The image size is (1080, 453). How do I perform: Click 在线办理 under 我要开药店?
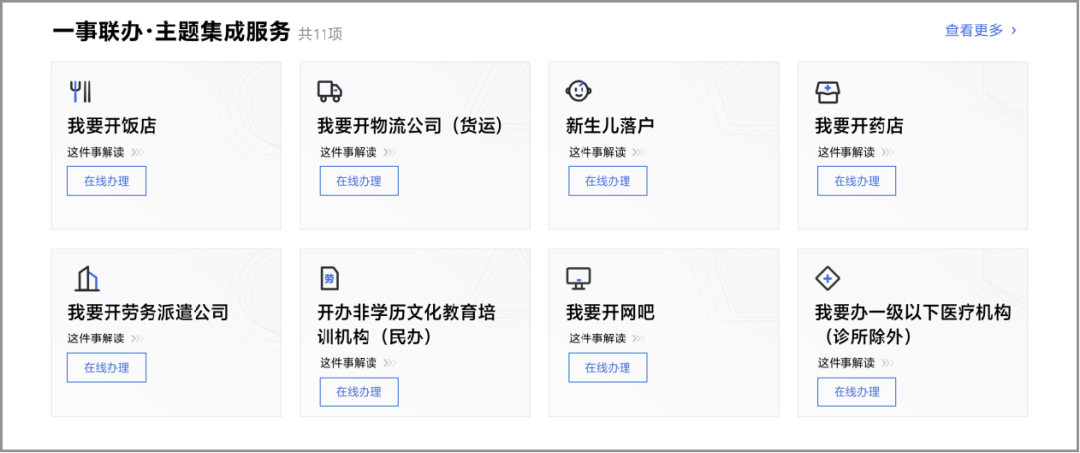(x=857, y=181)
